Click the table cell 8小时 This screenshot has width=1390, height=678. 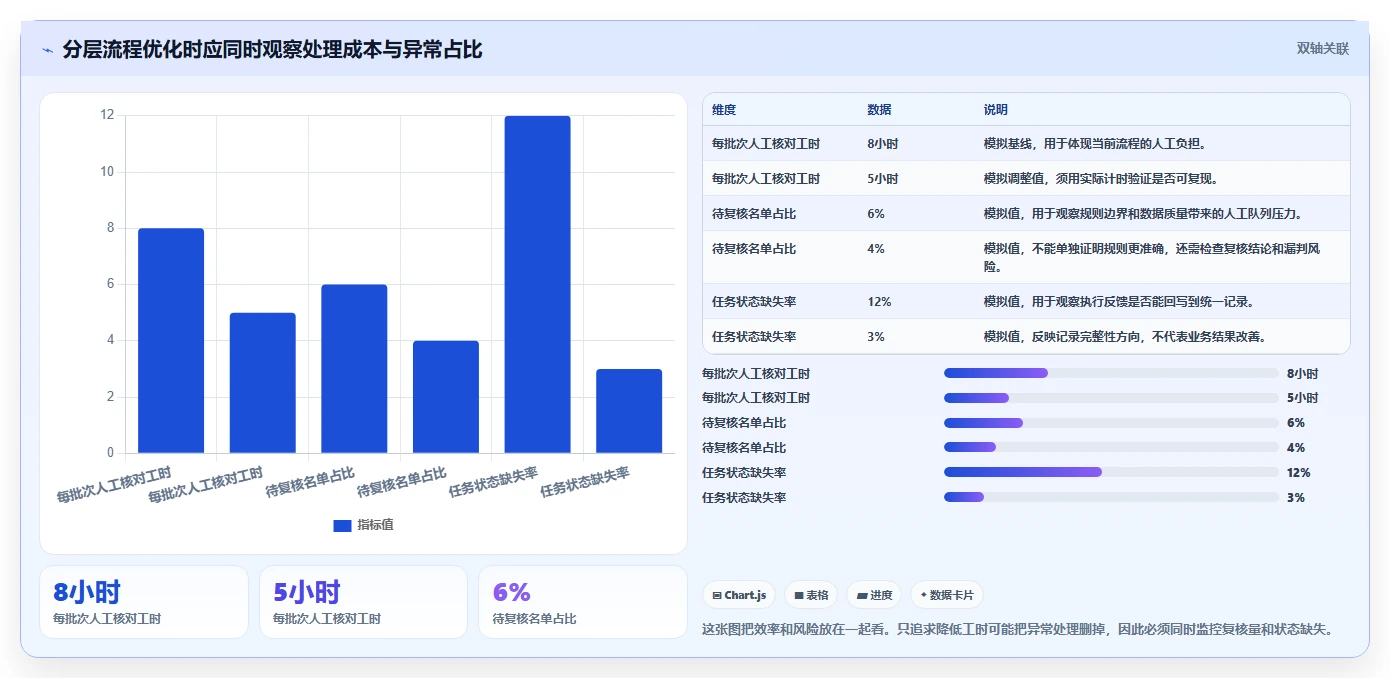[883, 144]
